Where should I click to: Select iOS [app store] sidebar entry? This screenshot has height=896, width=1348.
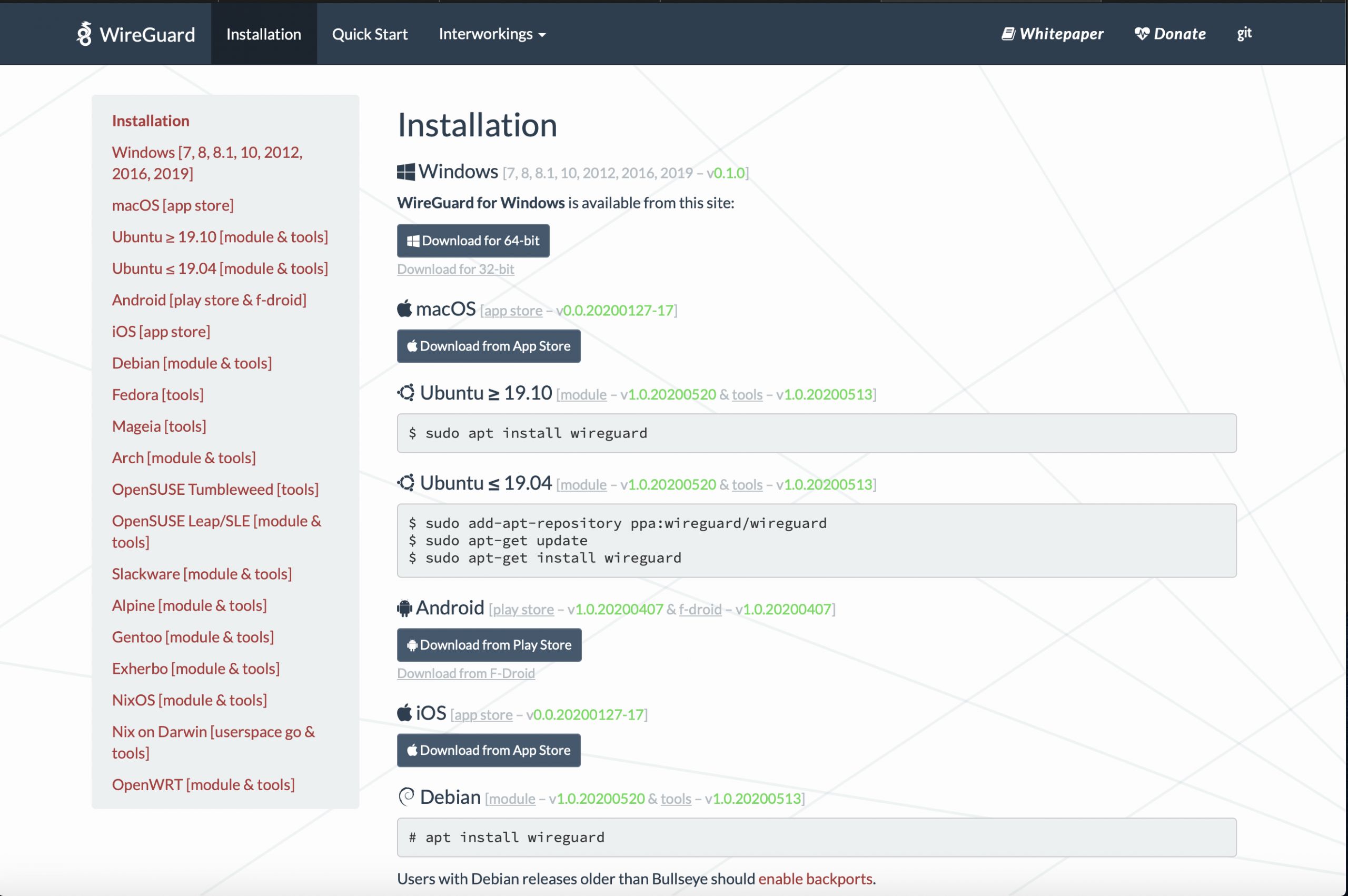tap(161, 332)
